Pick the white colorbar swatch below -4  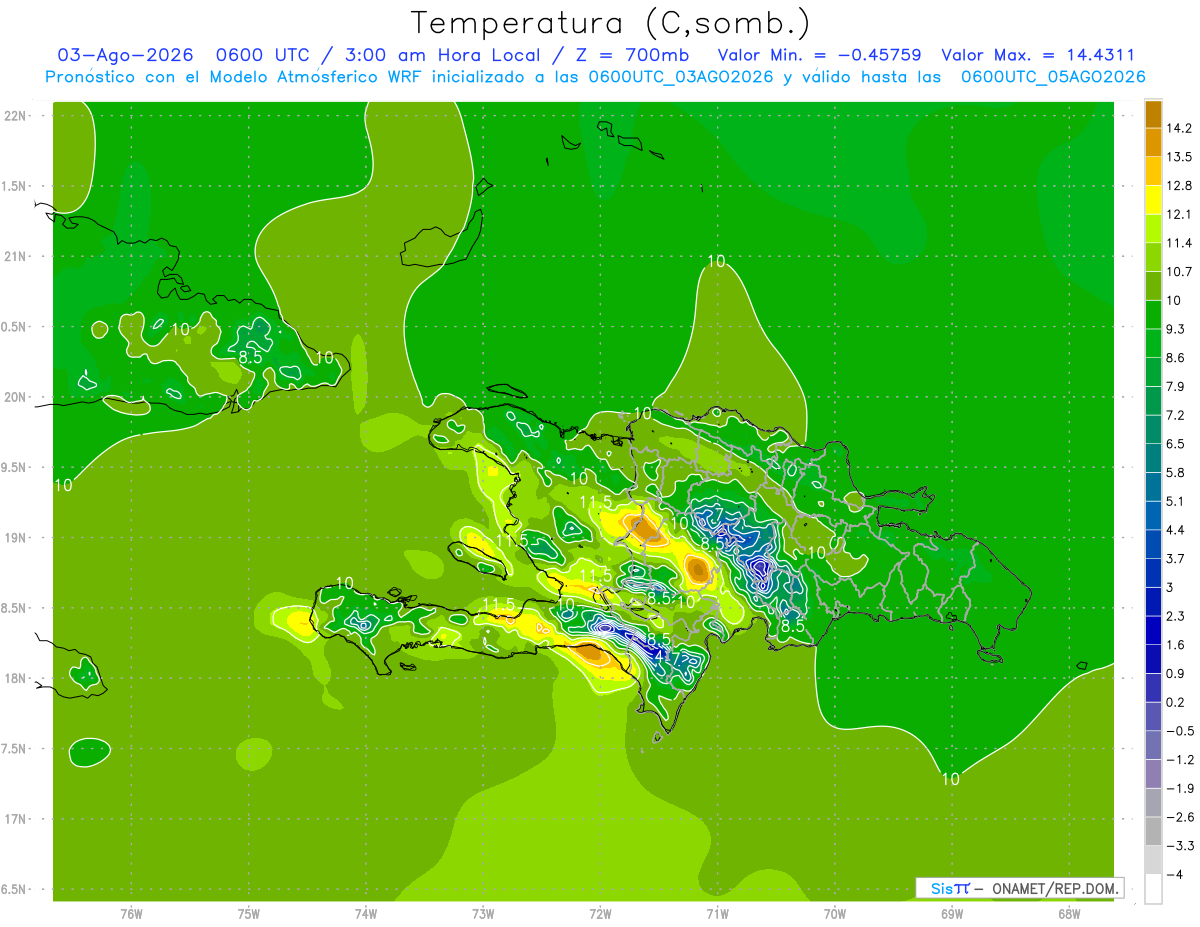1153,888
